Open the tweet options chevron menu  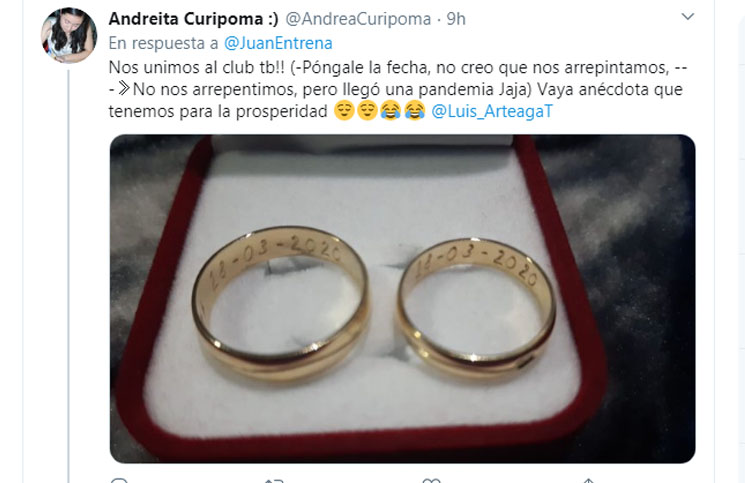click(x=688, y=17)
